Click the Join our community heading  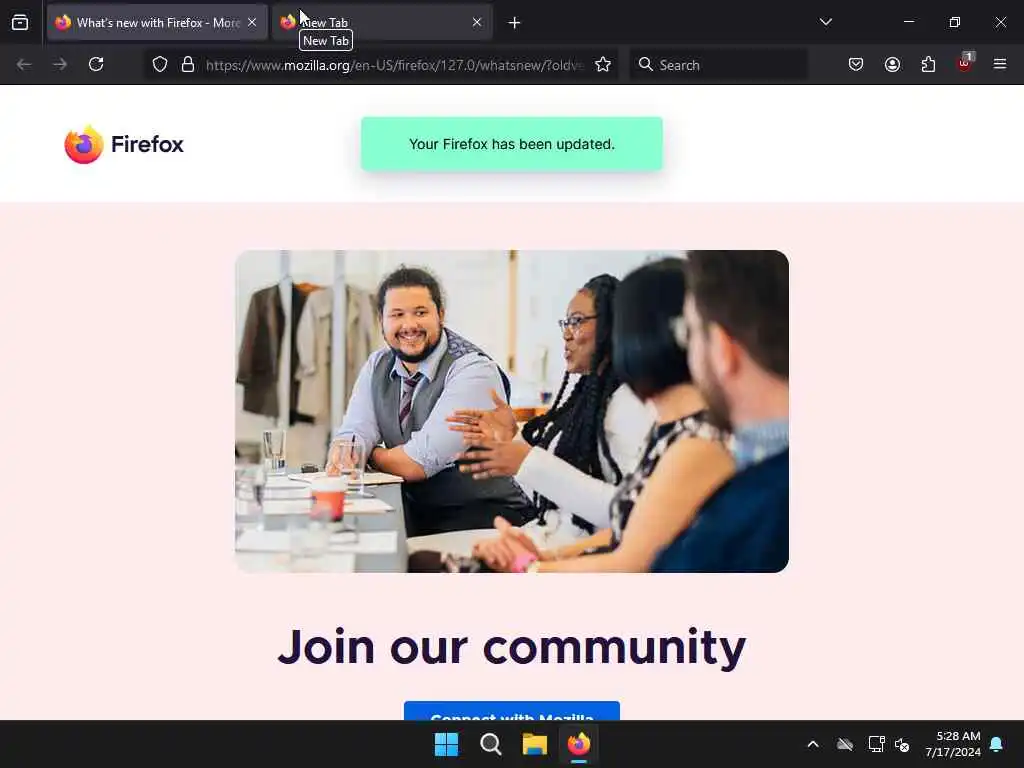512,647
